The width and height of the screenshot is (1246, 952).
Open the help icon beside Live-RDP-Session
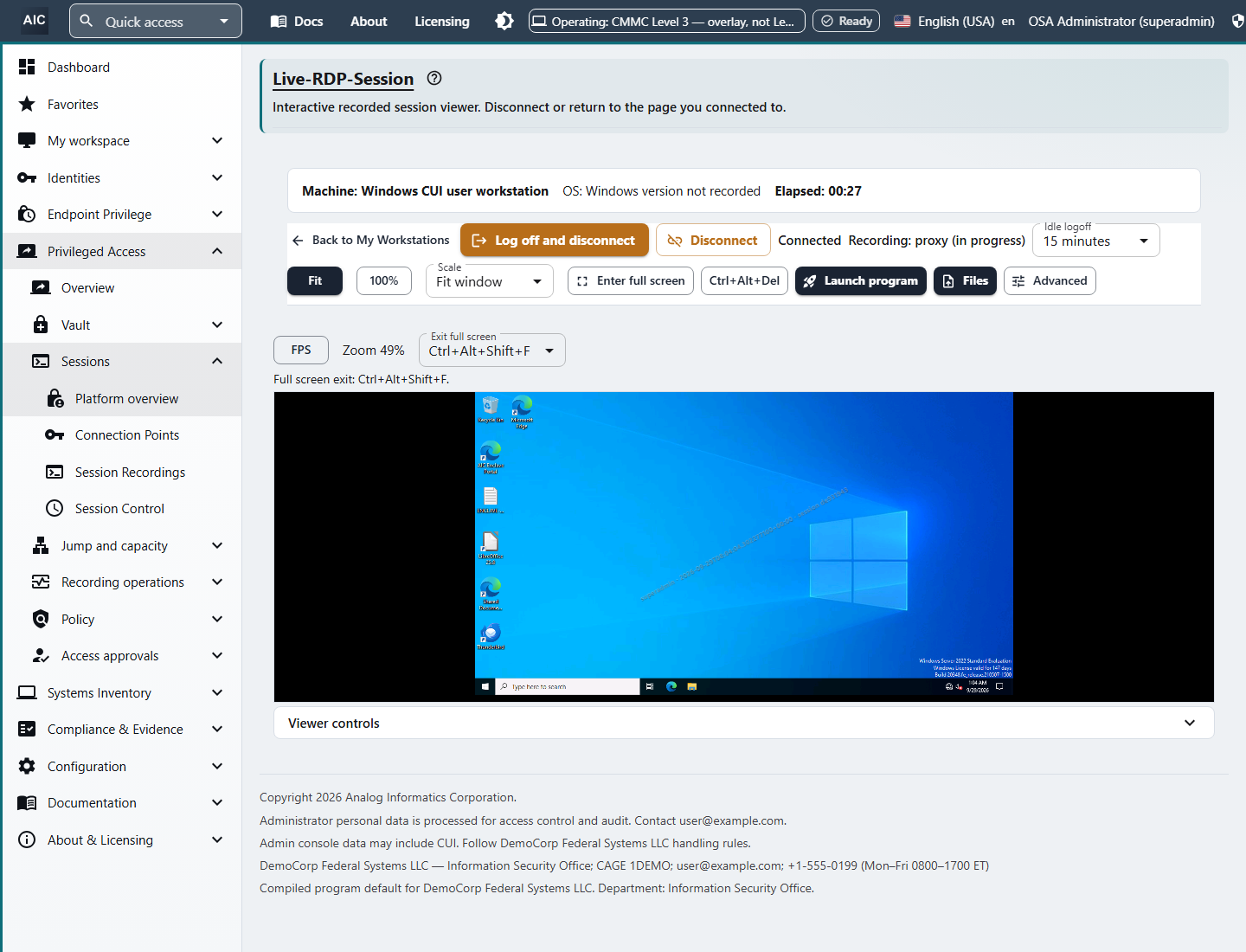coord(434,79)
